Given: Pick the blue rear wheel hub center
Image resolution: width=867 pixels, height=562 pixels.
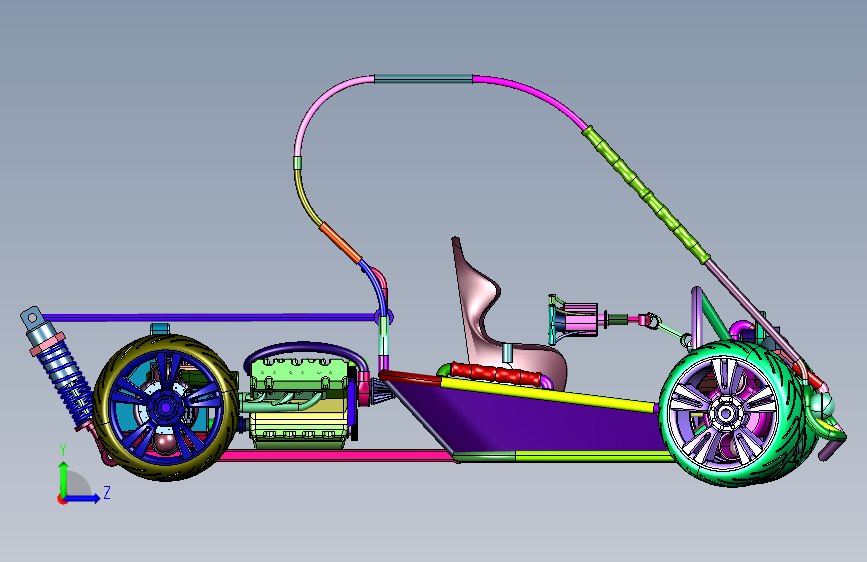Looking at the screenshot, I should 165,408.
